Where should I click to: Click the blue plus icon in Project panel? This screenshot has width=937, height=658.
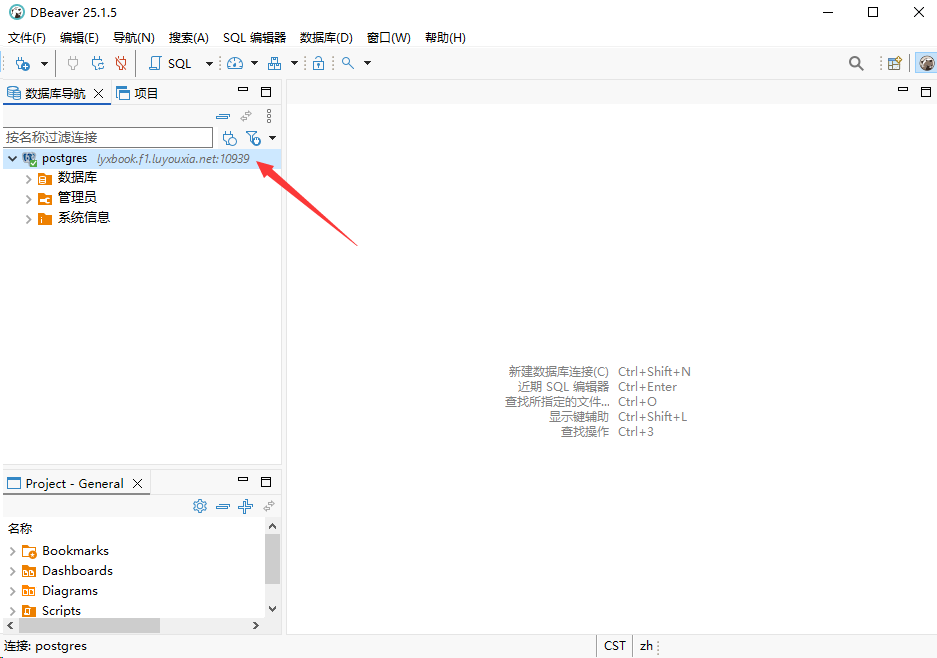click(246, 506)
